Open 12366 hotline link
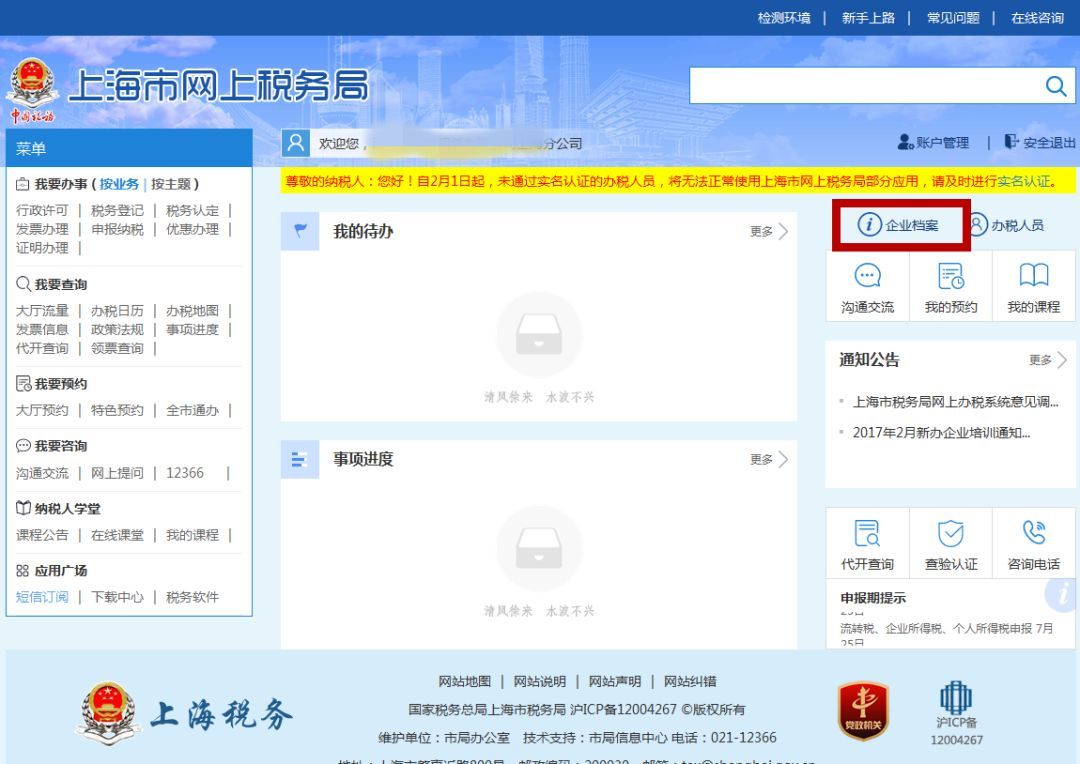The image size is (1080, 764). [x=185, y=473]
